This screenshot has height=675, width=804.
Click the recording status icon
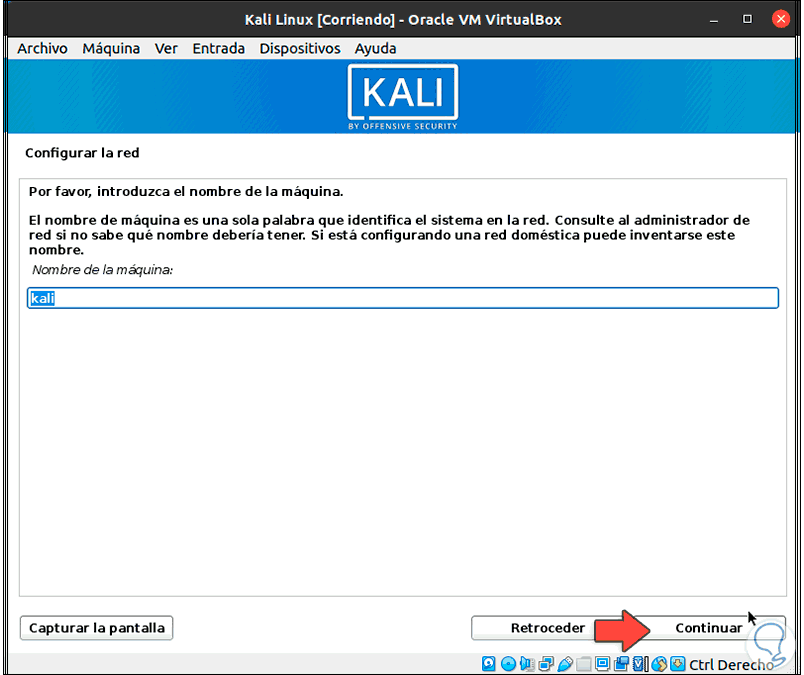621,664
